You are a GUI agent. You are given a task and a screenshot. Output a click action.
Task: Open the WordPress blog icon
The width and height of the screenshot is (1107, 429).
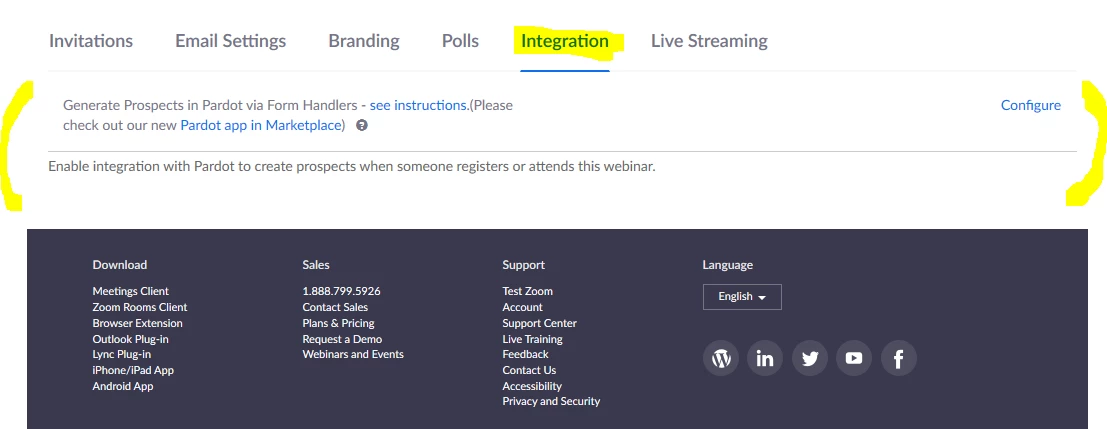(x=721, y=358)
